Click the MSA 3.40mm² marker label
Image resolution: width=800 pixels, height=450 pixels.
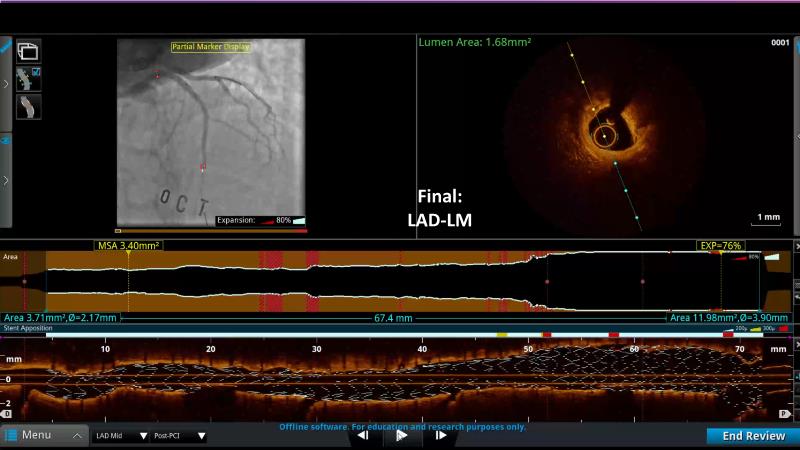(128, 245)
